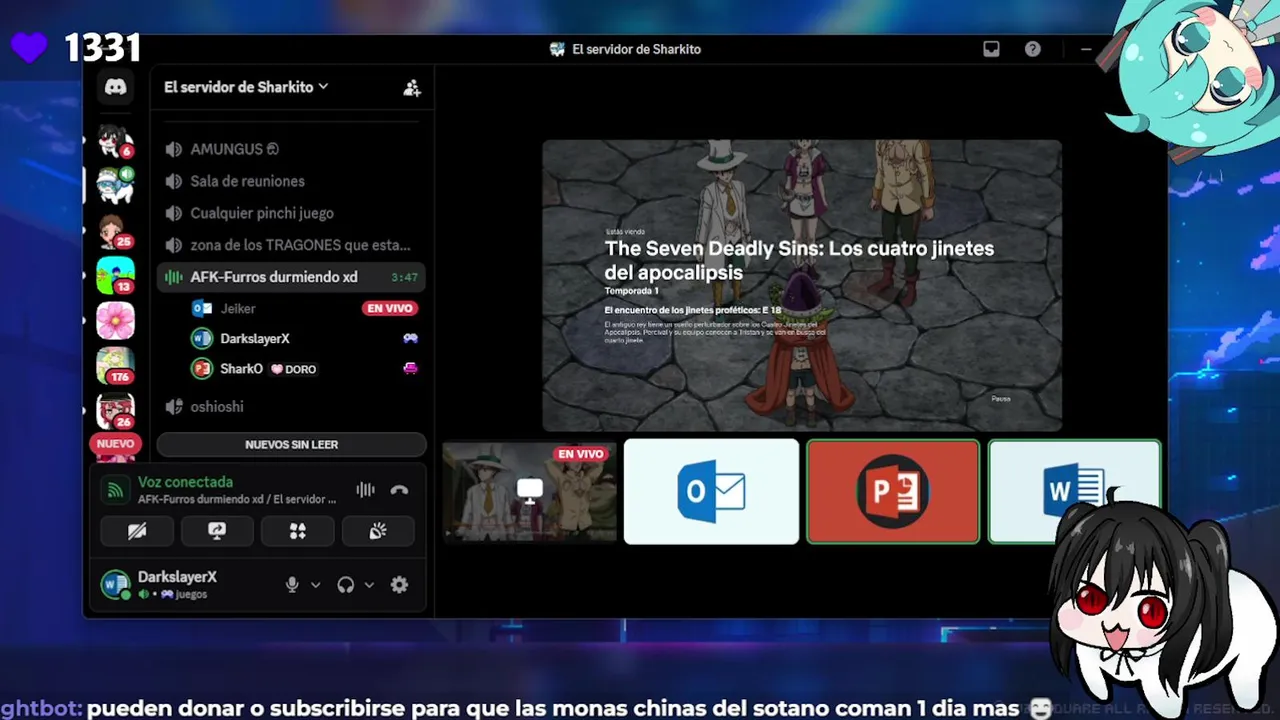
Task: Click the DORO tag next to SharkO
Action: coord(294,369)
